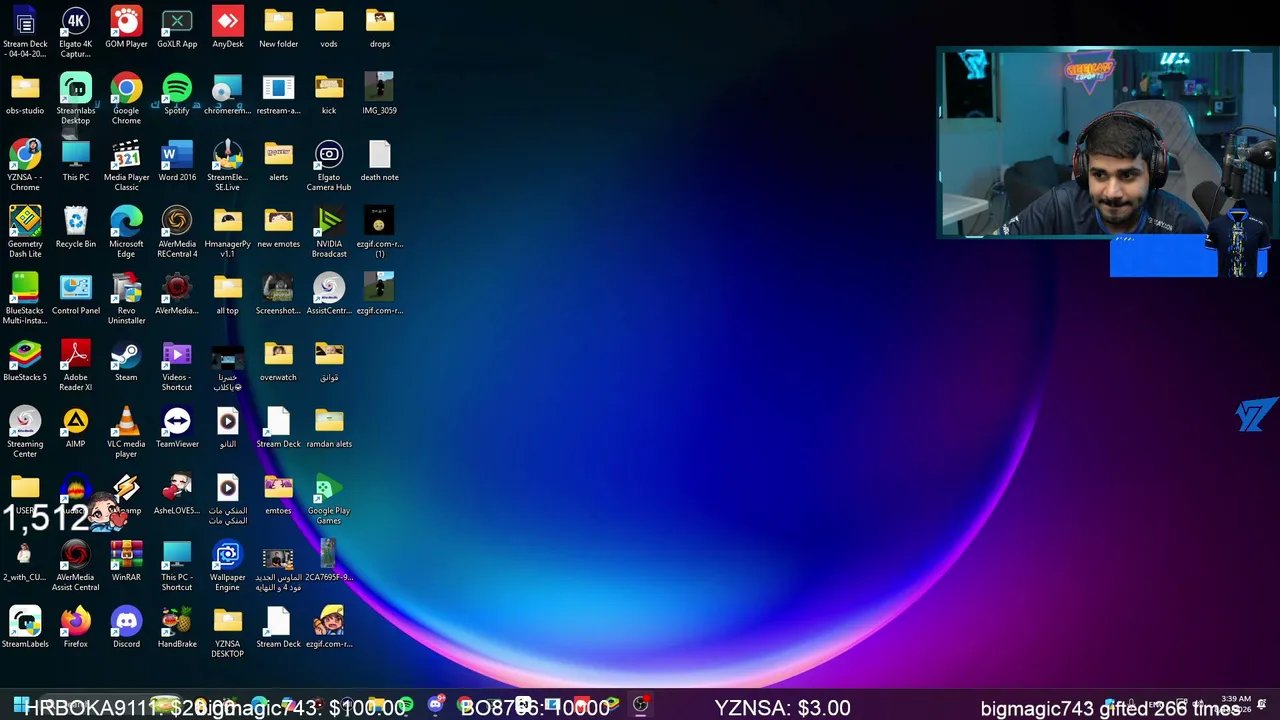Select the BlueStacks Multi-Instance icon
Image resolution: width=1280 pixels, height=720 pixels.
click(25, 299)
